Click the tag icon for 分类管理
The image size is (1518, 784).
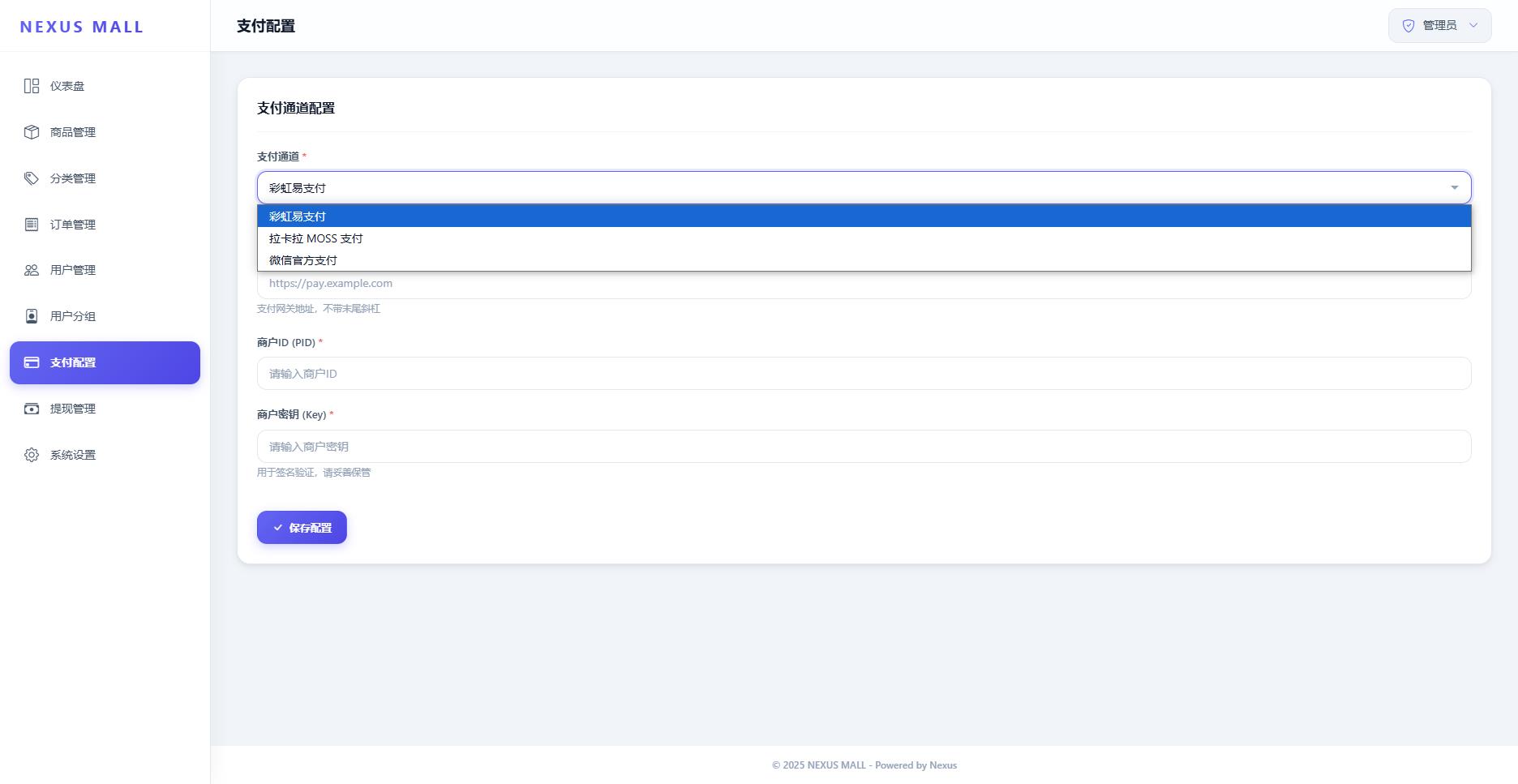click(32, 178)
